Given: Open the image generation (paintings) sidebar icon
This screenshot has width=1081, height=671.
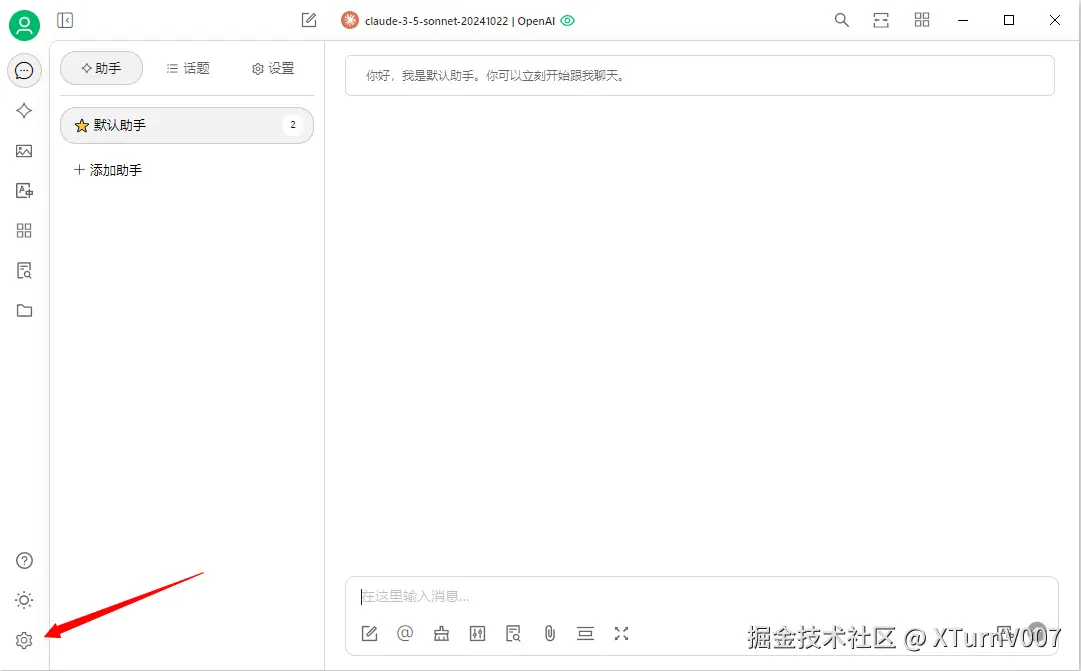Looking at the screenshot, I should coord(24,150).
